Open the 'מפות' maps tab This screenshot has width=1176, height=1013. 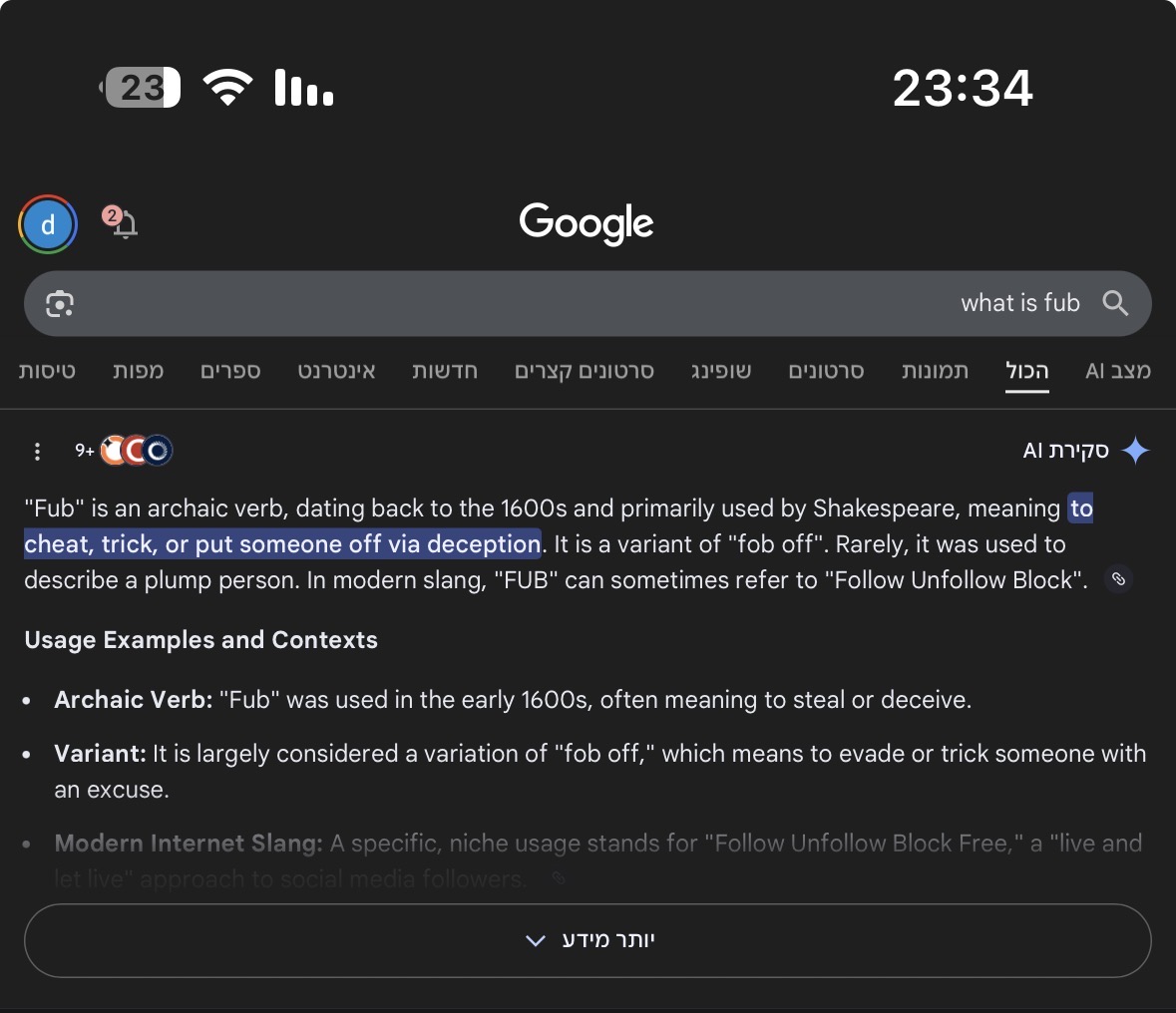tap(138, 371)
